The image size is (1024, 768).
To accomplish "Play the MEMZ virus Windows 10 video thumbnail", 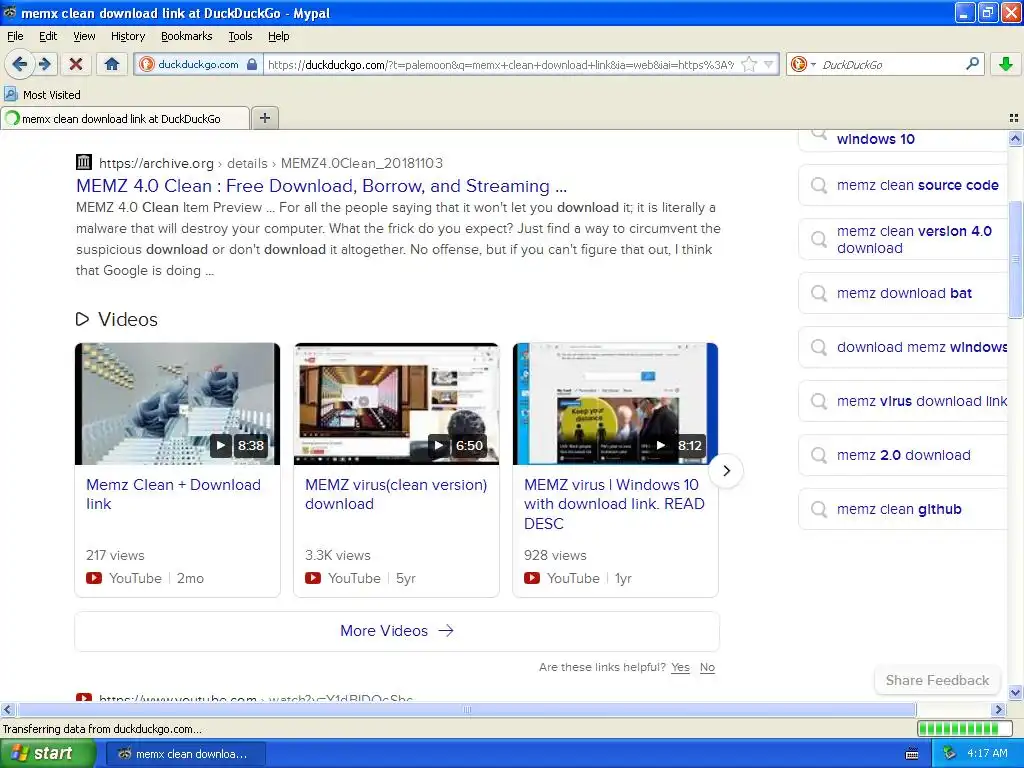I will coord(615,404).
